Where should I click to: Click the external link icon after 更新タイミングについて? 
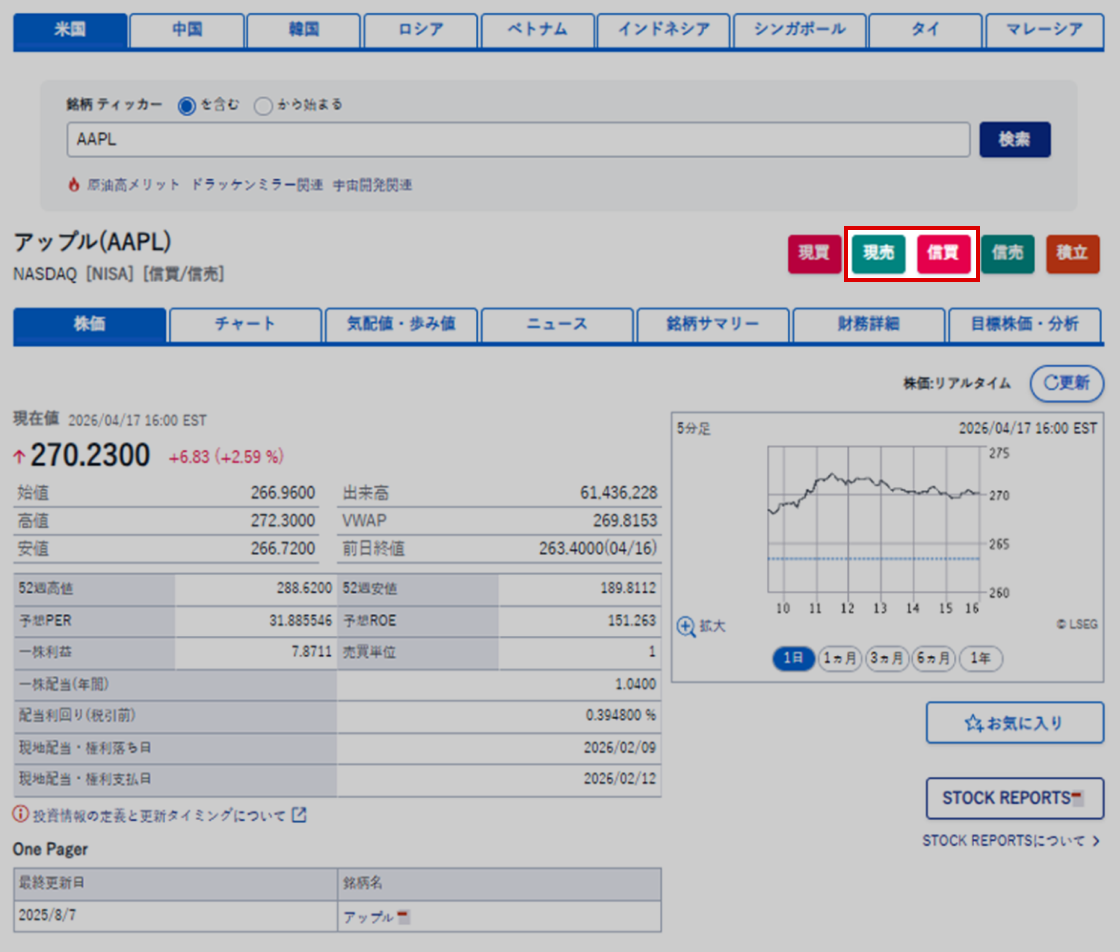[x=299, y=815]
